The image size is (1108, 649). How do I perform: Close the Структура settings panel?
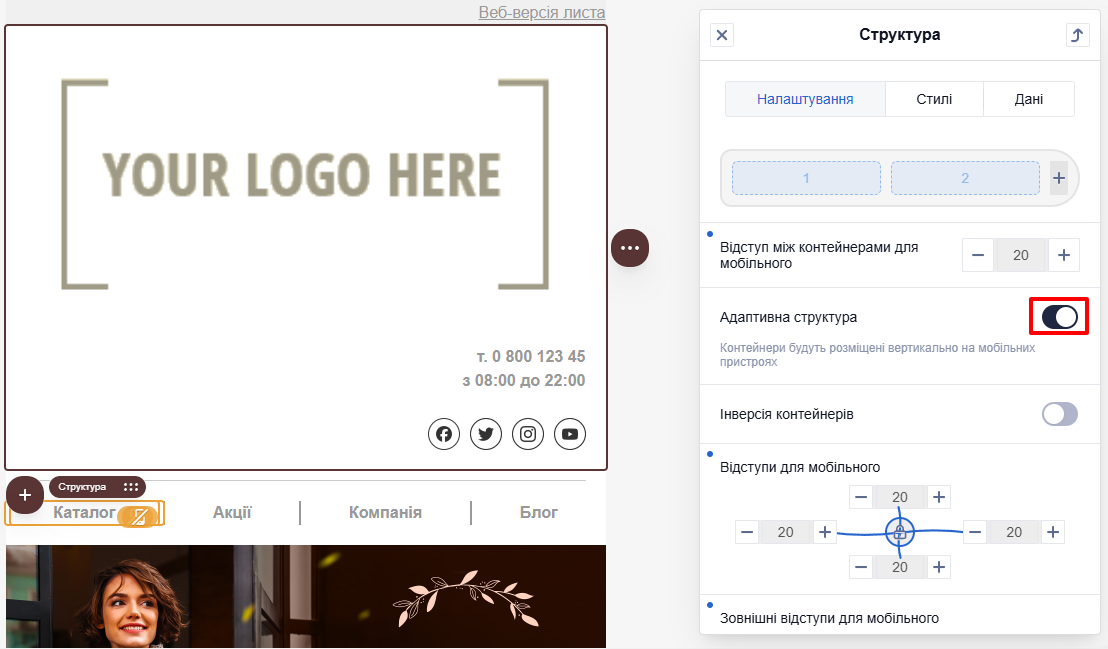(721, 35)
